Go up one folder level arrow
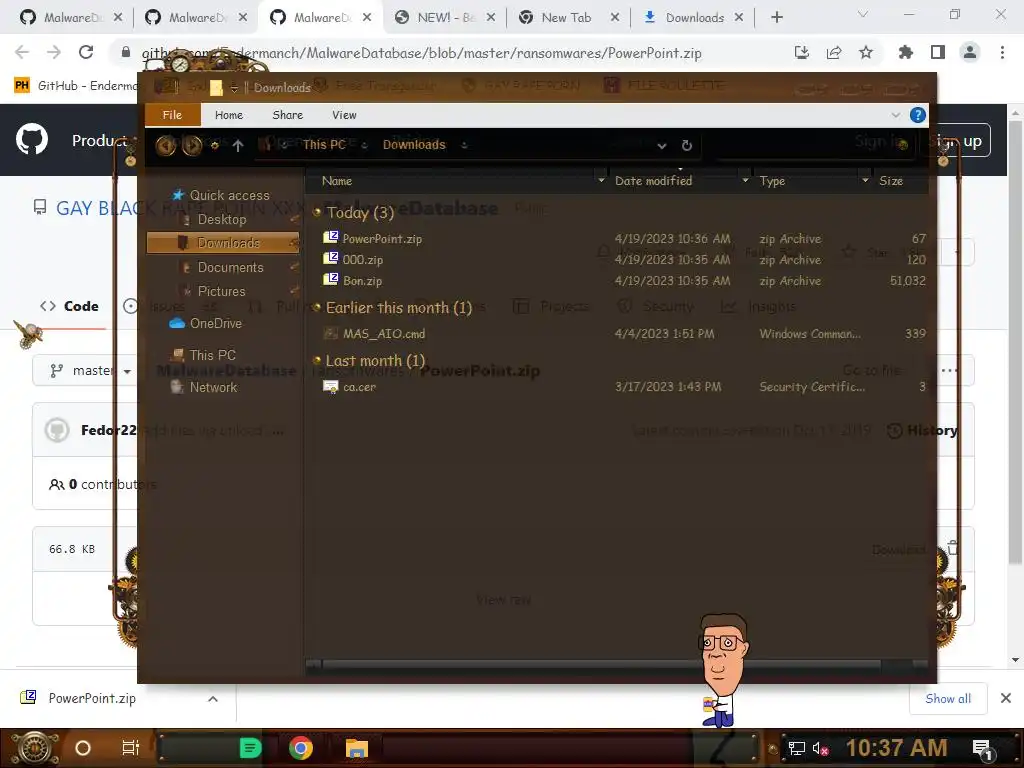1024x768 pixels. click(x=238, y=146)
